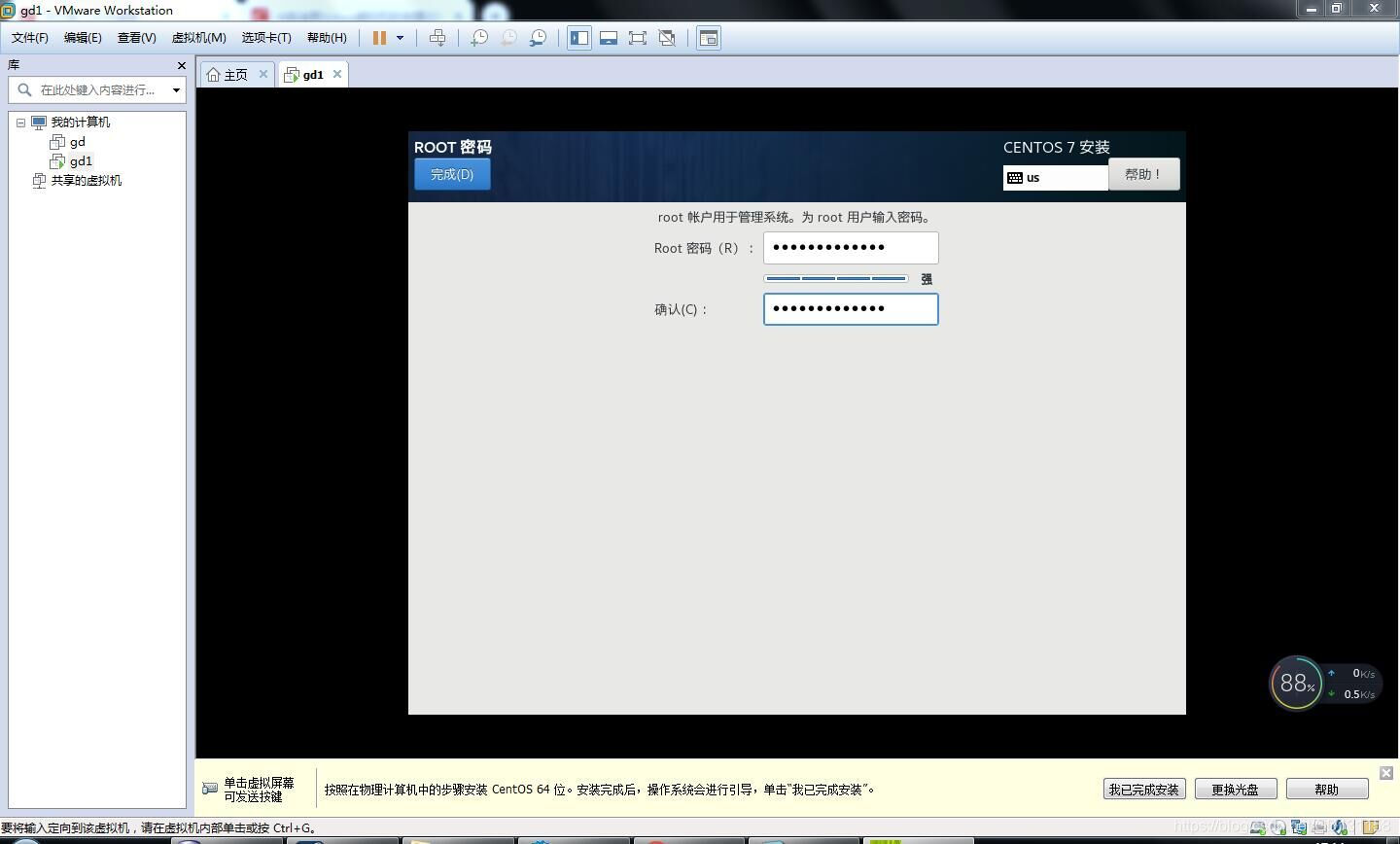Click the network adapter status icon
1400x844 pixels.
pos(1299,827)
